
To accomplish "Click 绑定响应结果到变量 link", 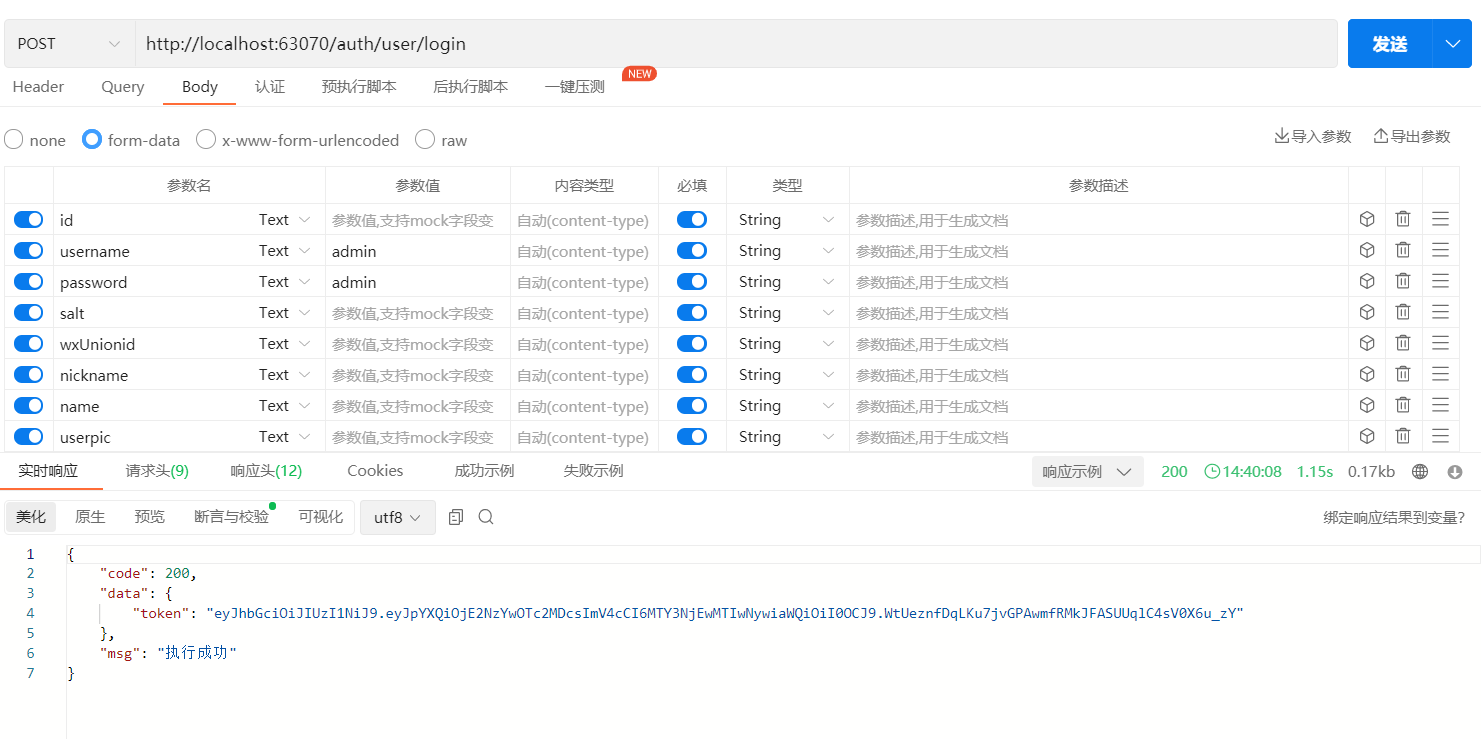I will (1394, 517).
